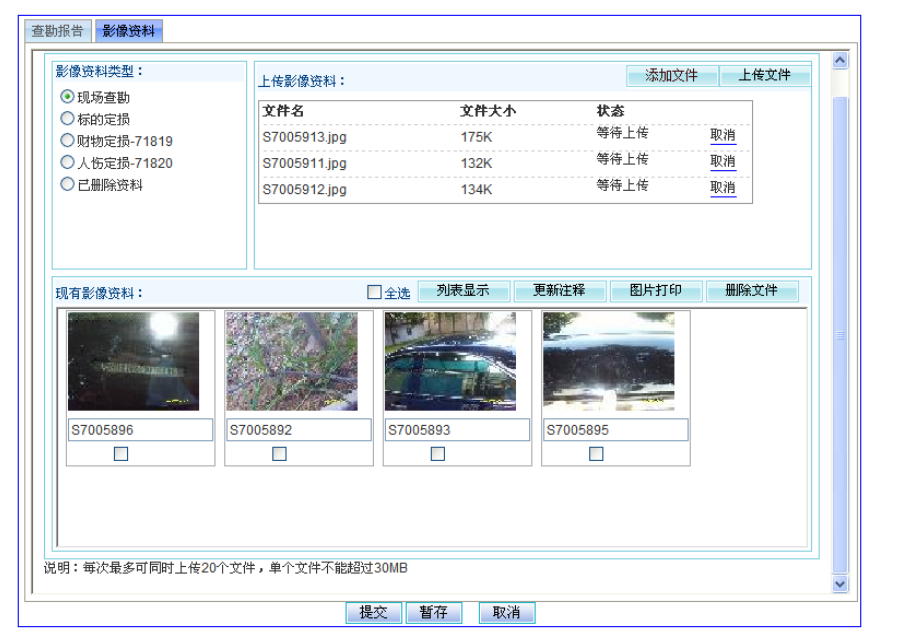The image size is (911, 635).
Task: Click the 删除文件 button
Action: tap(752, 290)
